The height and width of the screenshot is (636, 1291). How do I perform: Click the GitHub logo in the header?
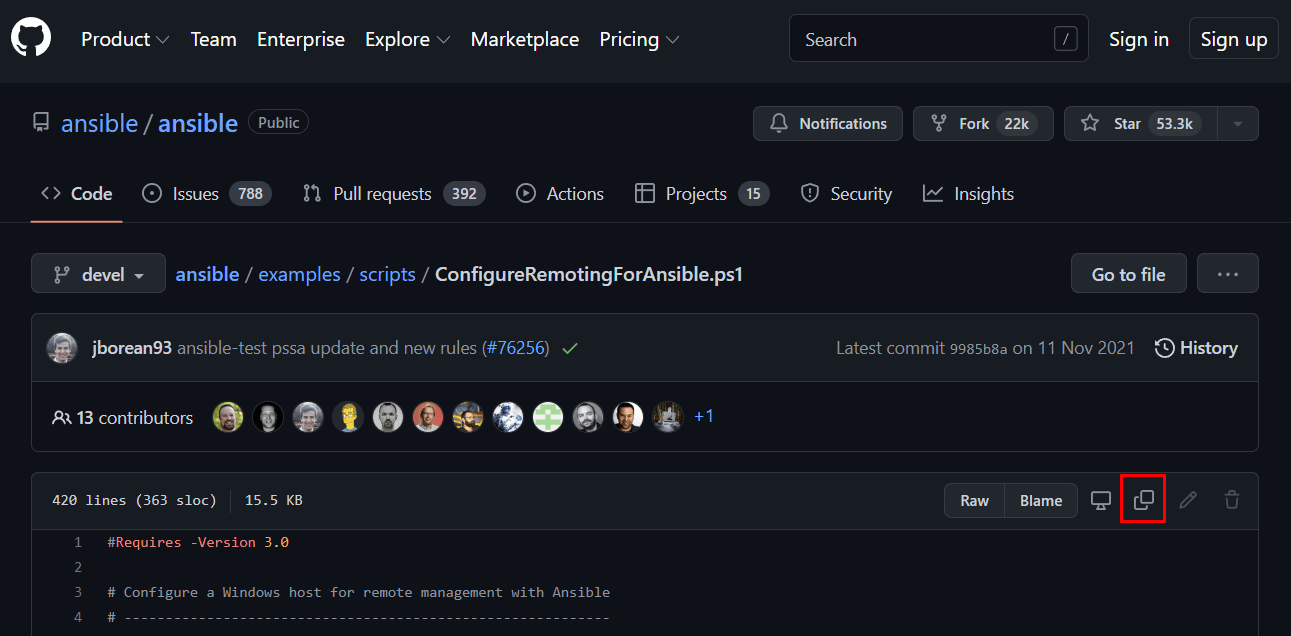point(31,39)
